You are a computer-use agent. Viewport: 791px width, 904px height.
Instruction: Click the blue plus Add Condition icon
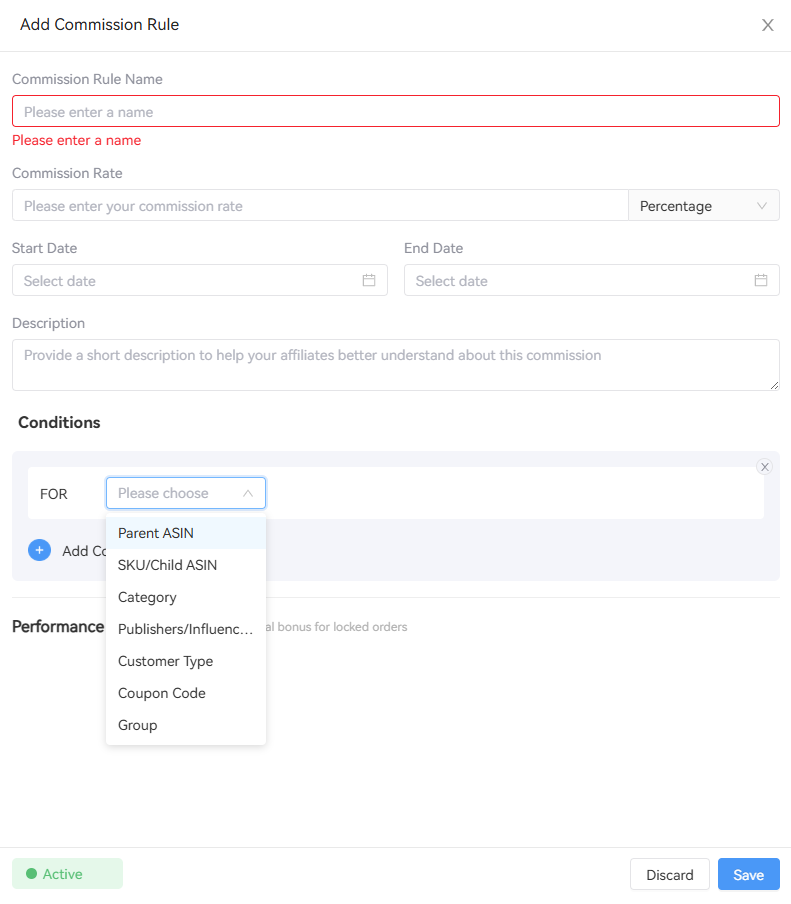tap(39, 551)
